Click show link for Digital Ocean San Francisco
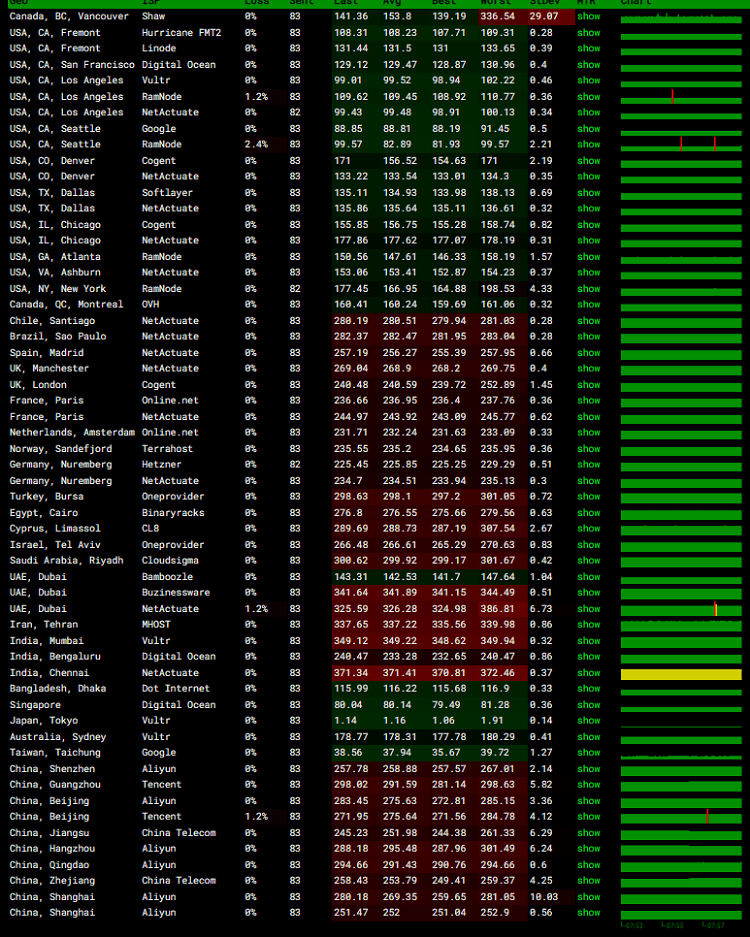Screen dimensions: 750x937 (x=589, y=65)
